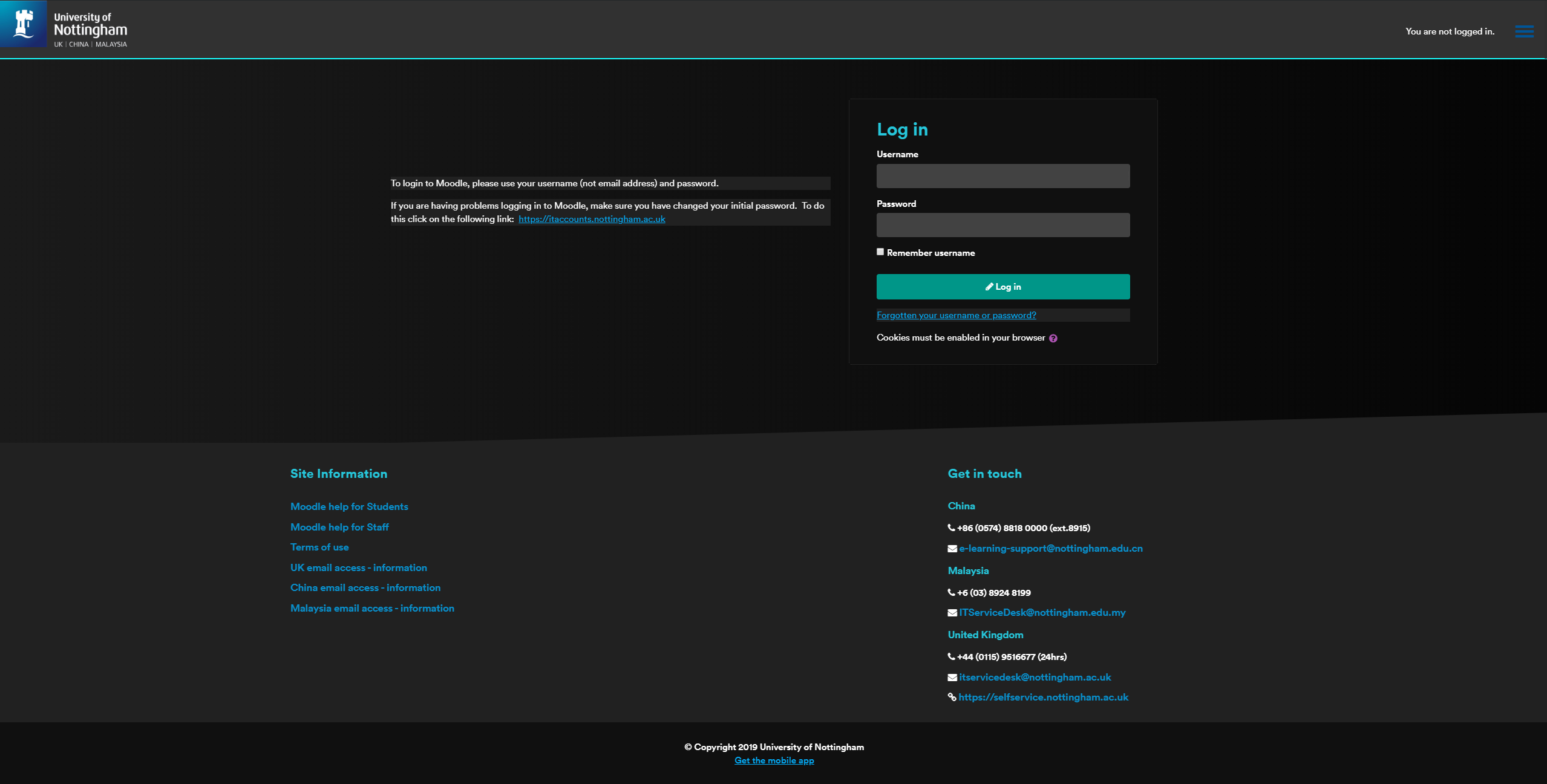Click the chain link icon beside selfservice URL
This screenshot has width=1547, height=784.
tap(952, 697)
